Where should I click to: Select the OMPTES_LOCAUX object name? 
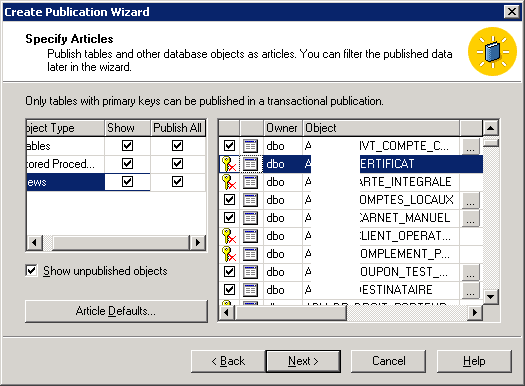(406, 200)
